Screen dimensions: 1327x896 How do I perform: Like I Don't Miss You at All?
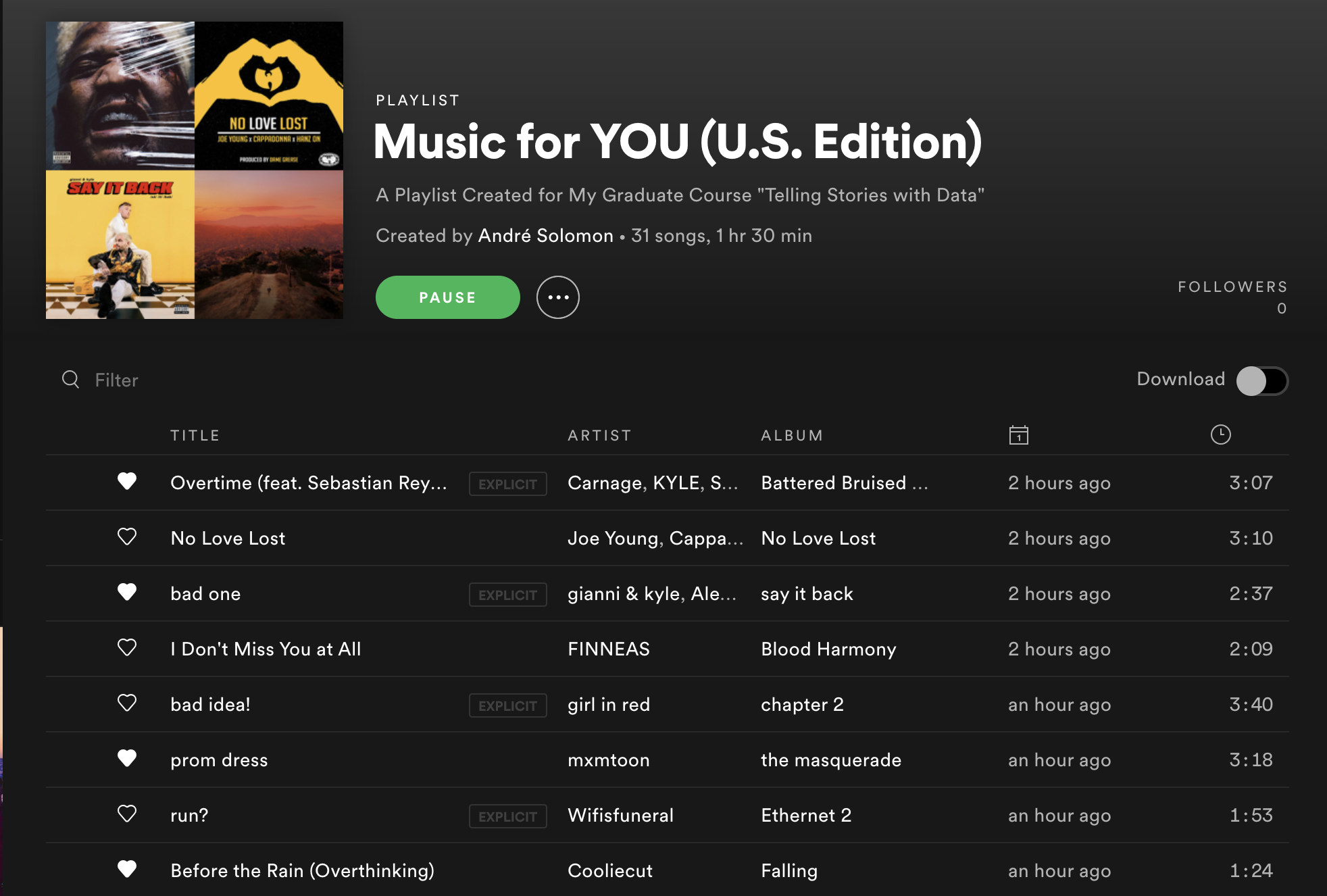pyautogui.click(x=127, y=647)
